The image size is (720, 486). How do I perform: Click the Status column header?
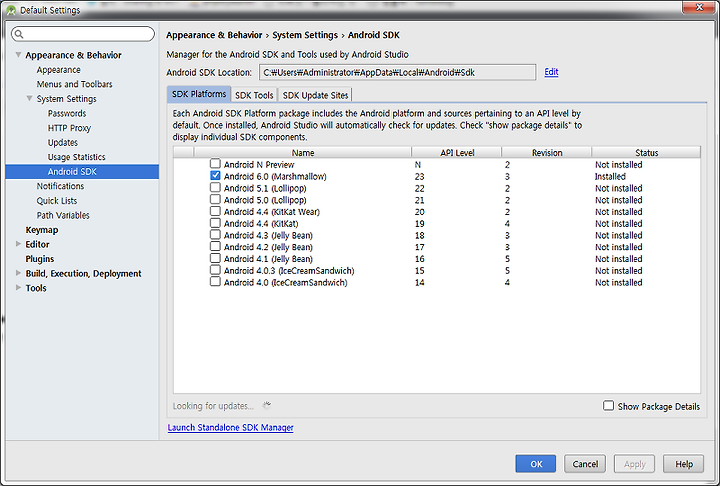pyautogui.click(x=647, y=153)
